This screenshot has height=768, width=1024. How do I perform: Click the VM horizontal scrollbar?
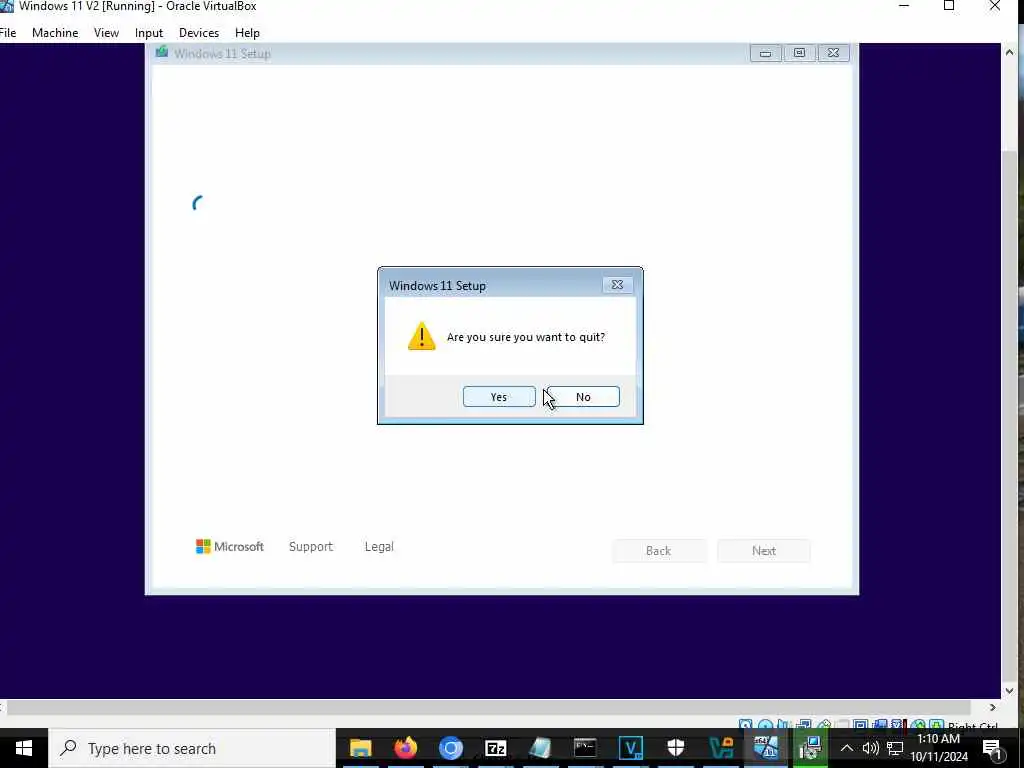coord(488,707)
